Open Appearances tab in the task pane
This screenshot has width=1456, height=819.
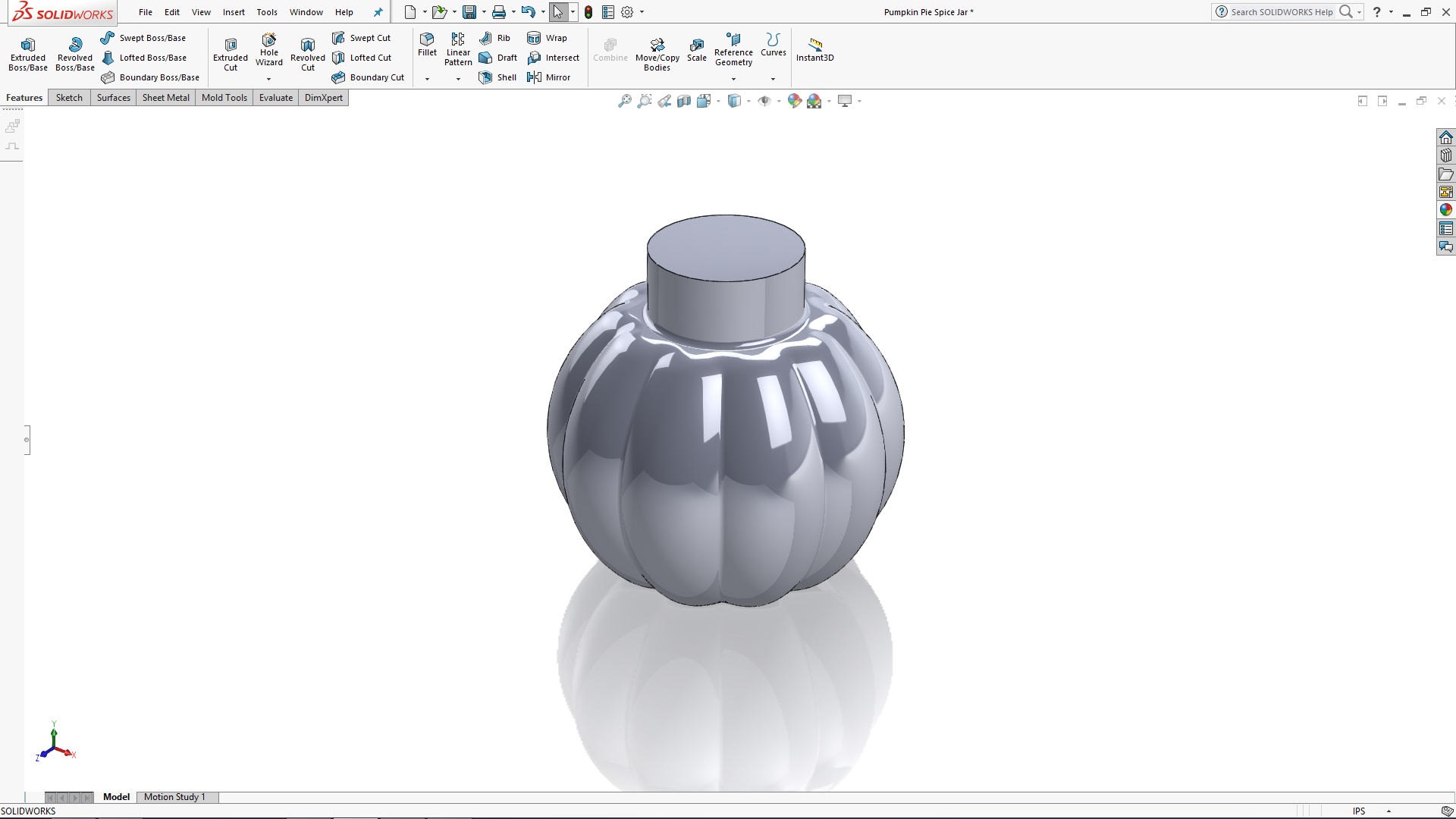click(x=1446, y=210)
